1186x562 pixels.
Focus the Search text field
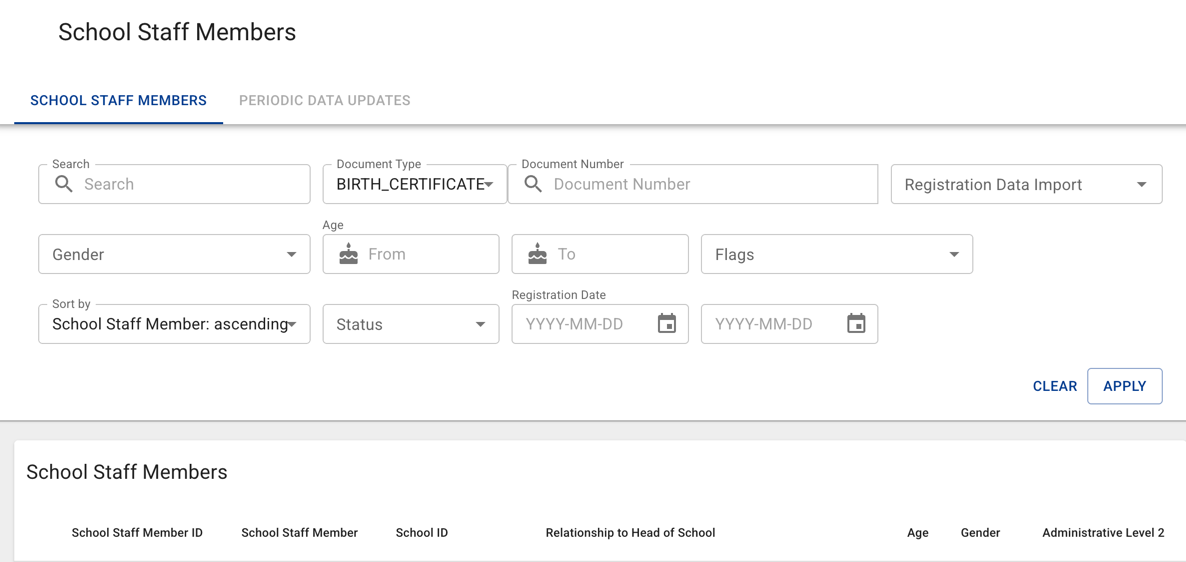pos(190,184)
